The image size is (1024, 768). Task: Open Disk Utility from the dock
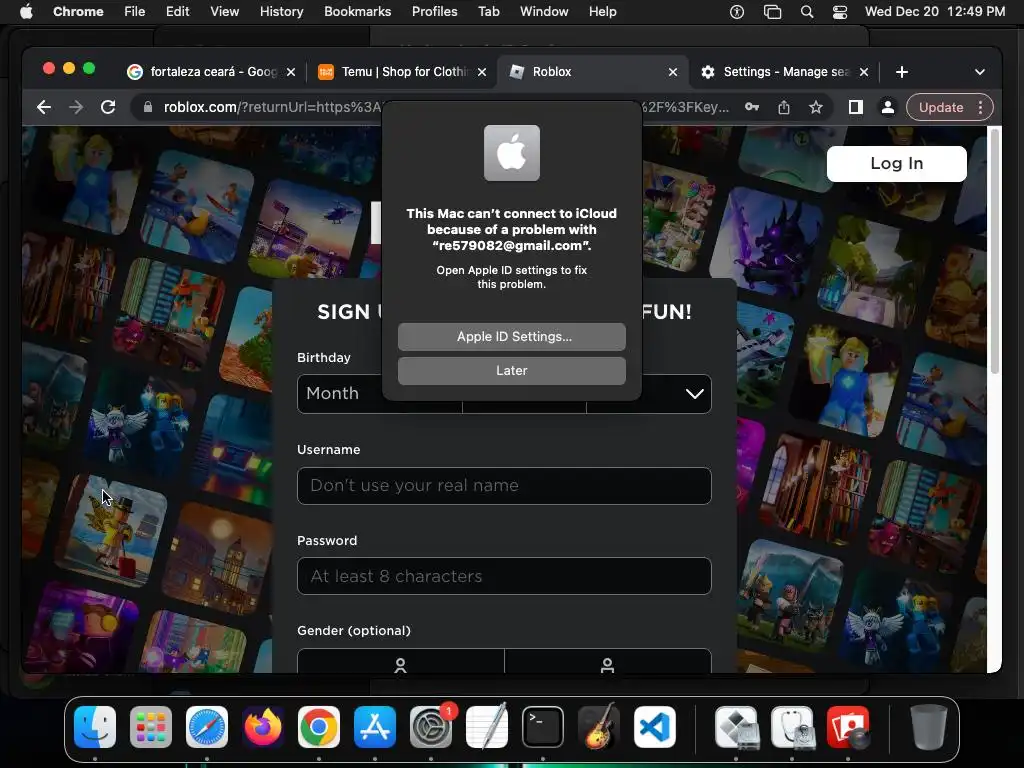tap(792, 727)
